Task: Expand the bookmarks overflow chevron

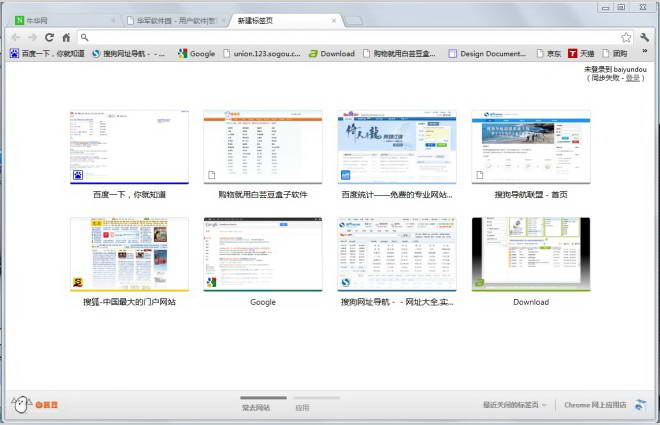Action: [644, 51]
